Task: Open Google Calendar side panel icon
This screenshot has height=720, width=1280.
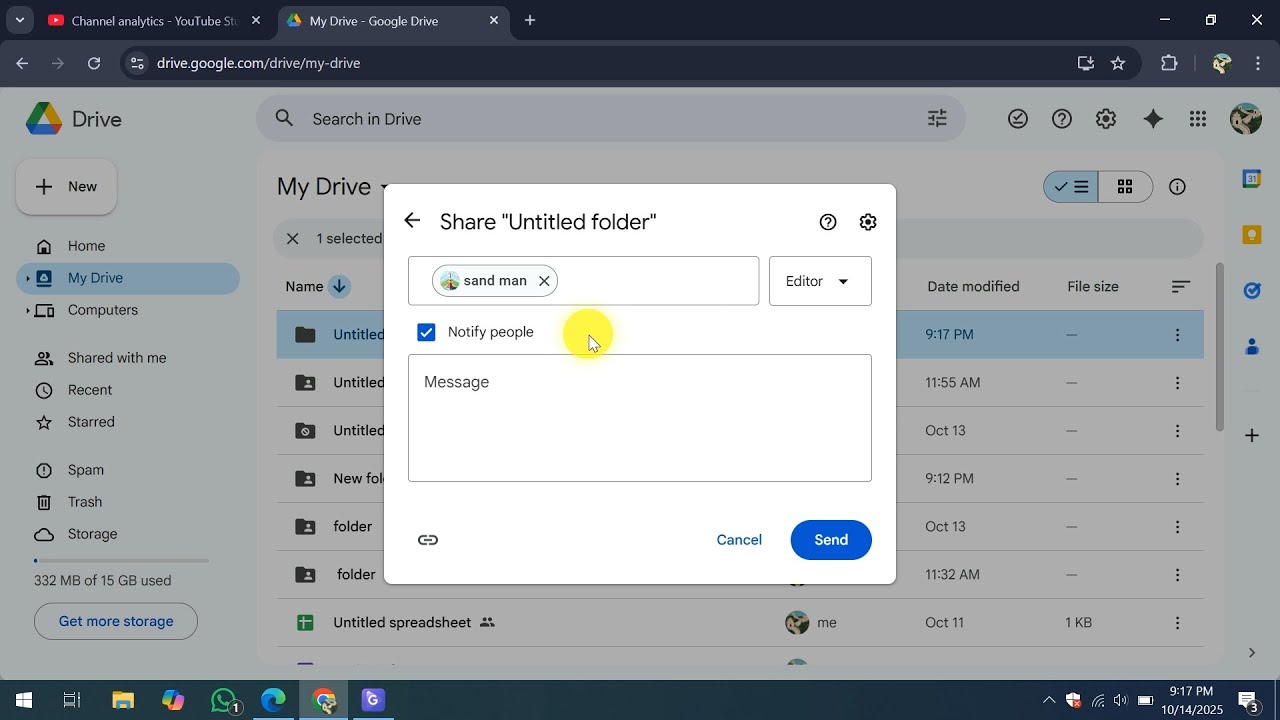Action: (x=1251, y=178)
